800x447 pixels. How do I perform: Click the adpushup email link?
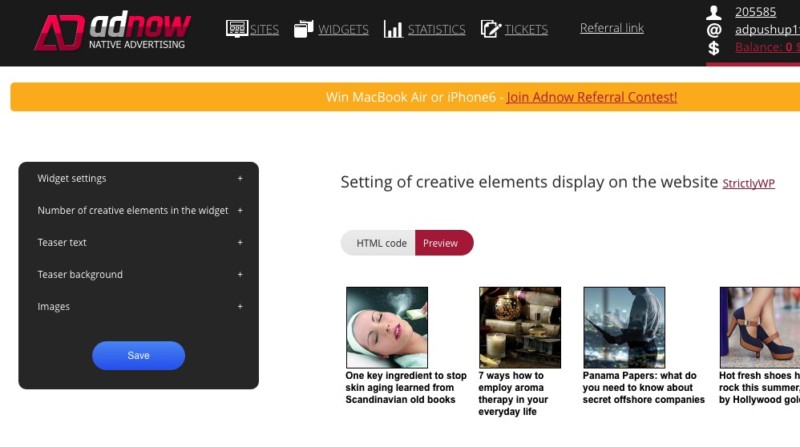pyautogui.click(x=767, y=30)
